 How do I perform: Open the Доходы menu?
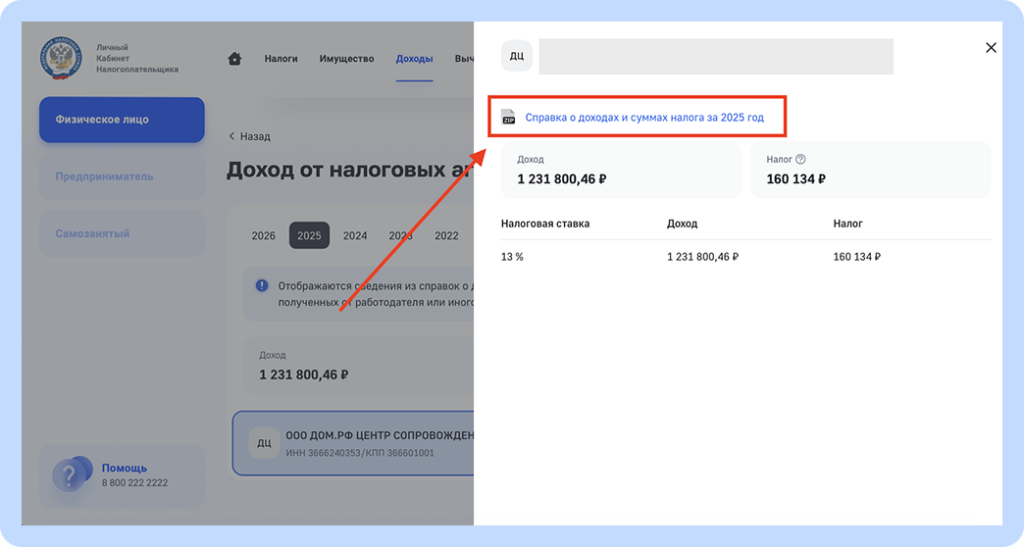414,59
